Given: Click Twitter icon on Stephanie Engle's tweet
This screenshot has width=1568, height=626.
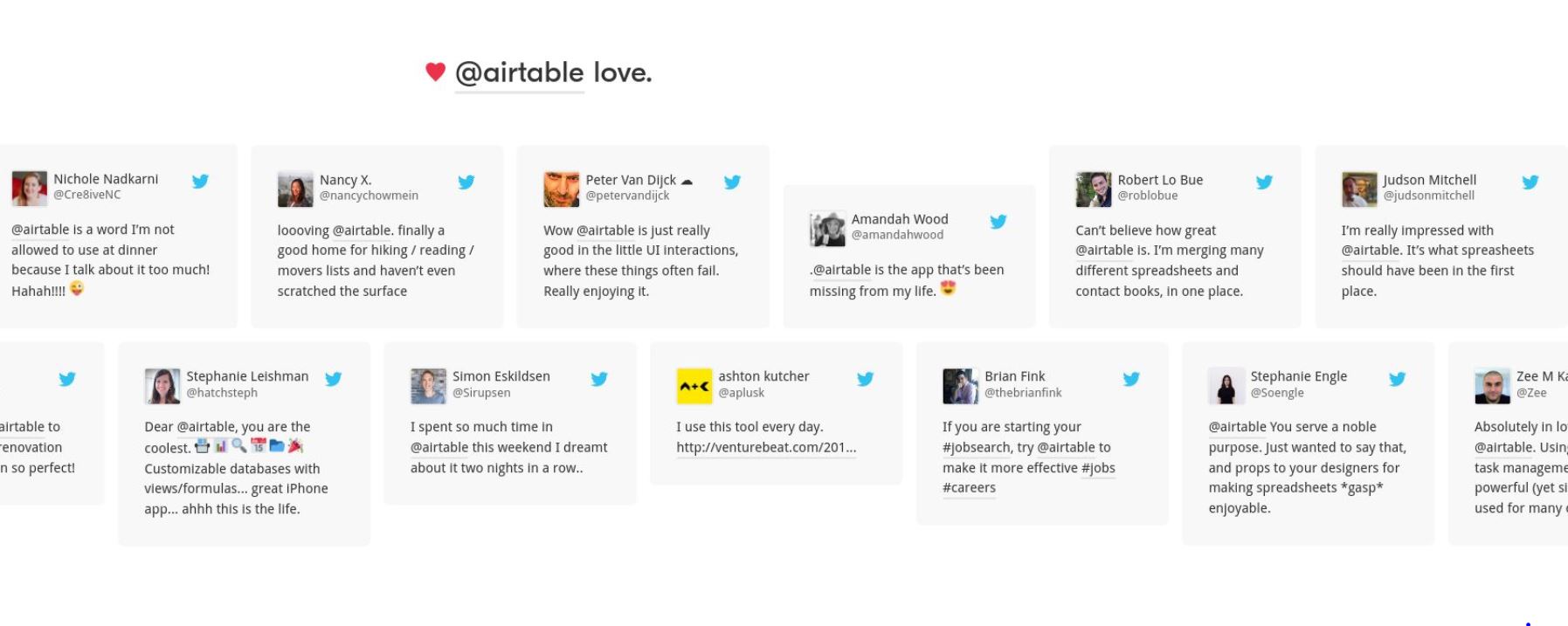Looking at the screenshot, I should pyautogui.click(x=1397, y=379).
